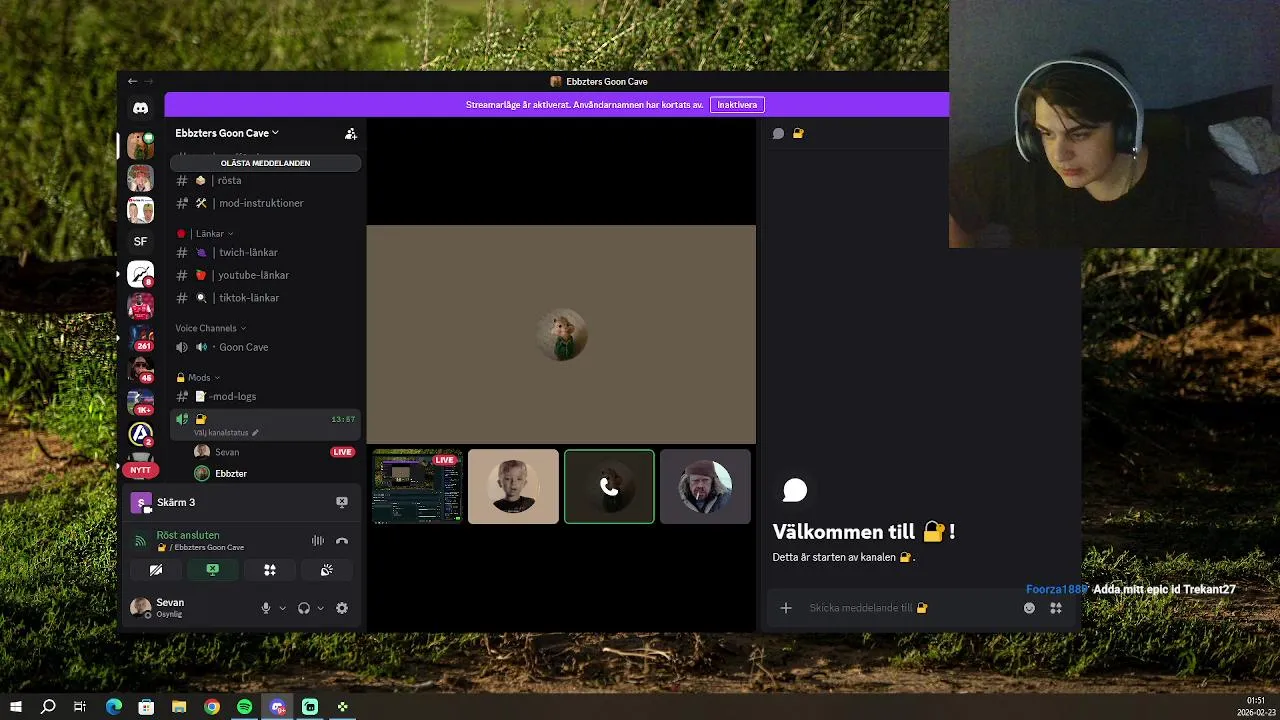Open the tiktok-länkar channel

[x=265, y=298]
